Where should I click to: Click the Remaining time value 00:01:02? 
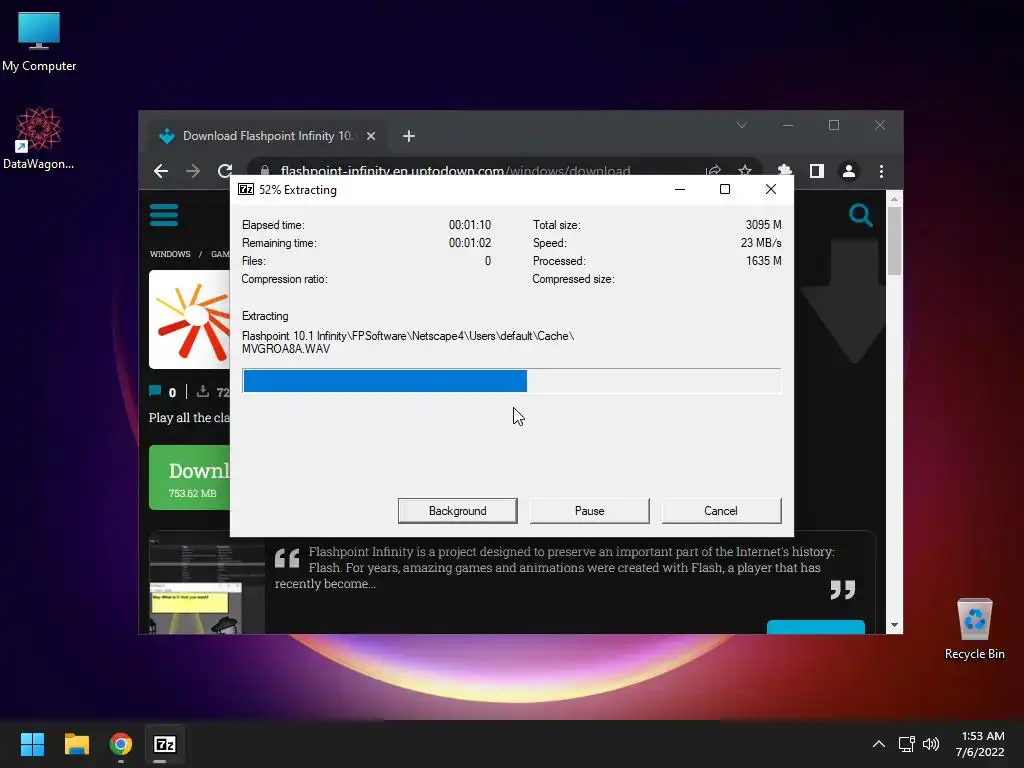[x=470, y=243]
